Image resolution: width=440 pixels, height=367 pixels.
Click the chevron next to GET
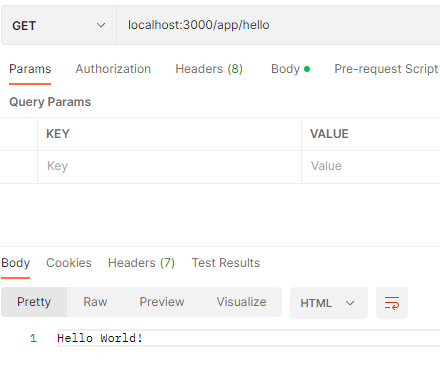click(x=101, y=25)
